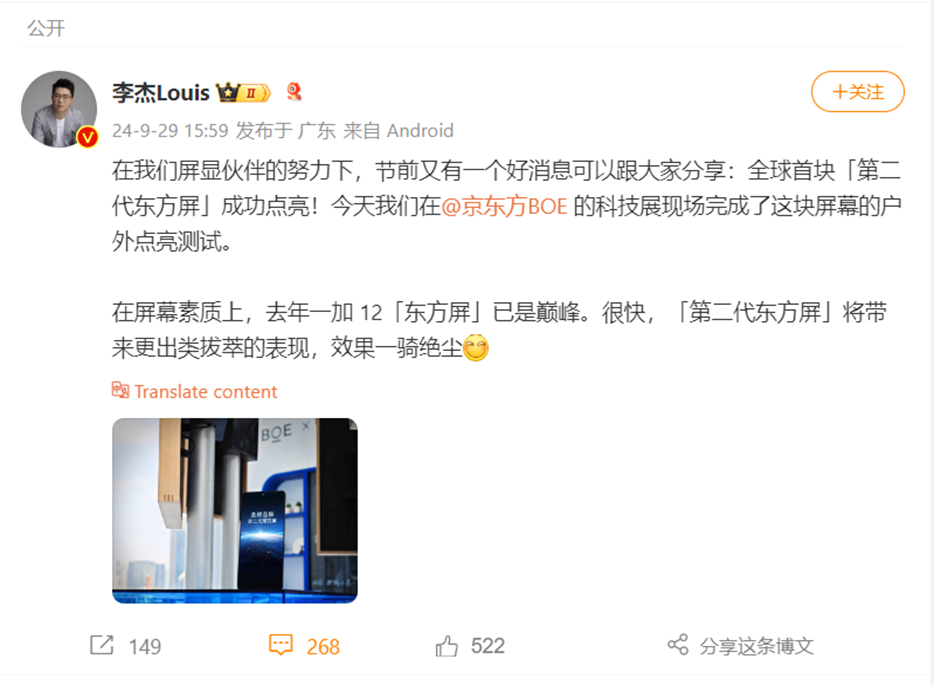Click the 24-9-29 15:59 timestamp
Screen dimensions: 934x685
pos(170,130)
